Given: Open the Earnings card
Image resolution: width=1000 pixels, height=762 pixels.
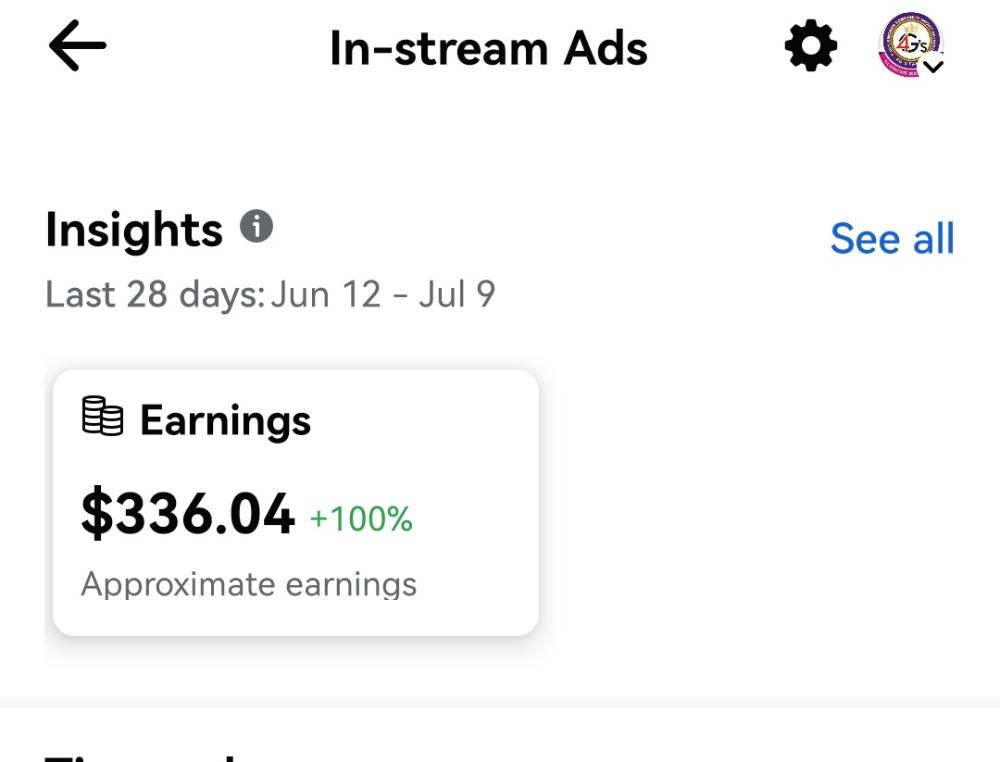Looking at the screenshot, I should [296, 502].
